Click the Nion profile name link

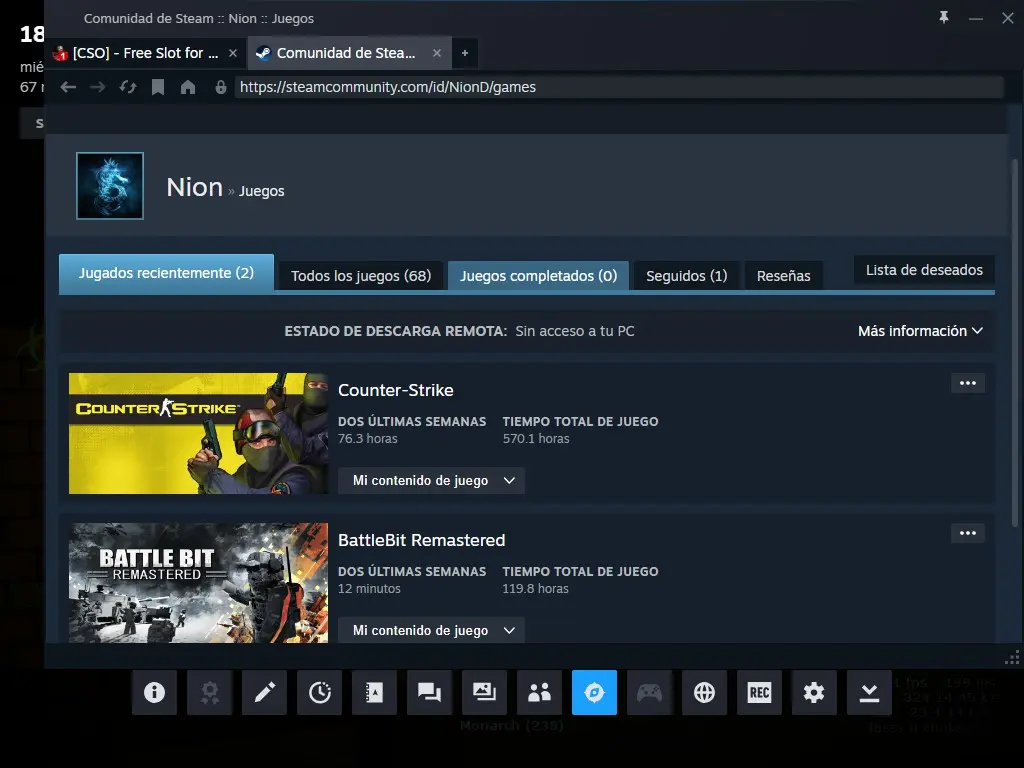[x=195, y=187]
